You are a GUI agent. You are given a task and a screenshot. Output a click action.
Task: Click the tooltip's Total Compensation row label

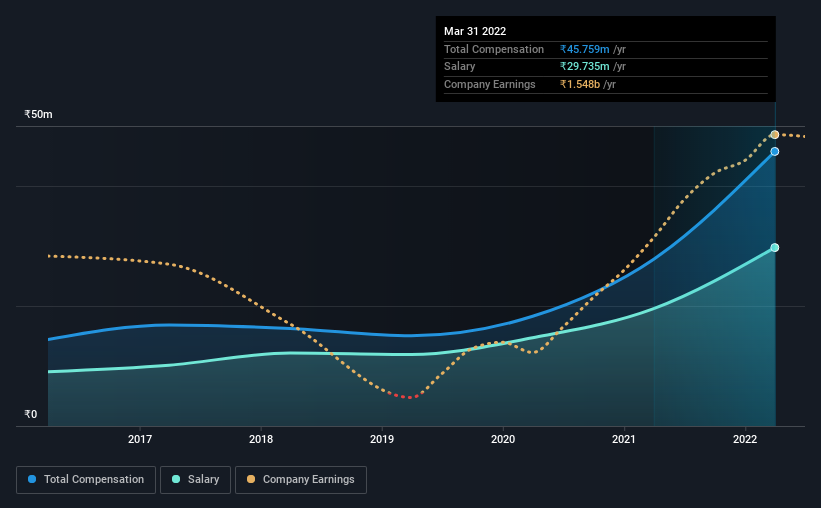[494, 49]
